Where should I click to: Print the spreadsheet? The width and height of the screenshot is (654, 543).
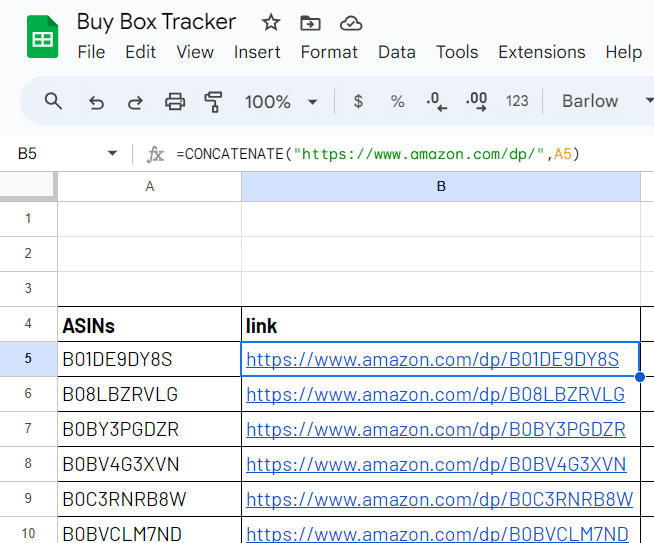coord(175,101)
